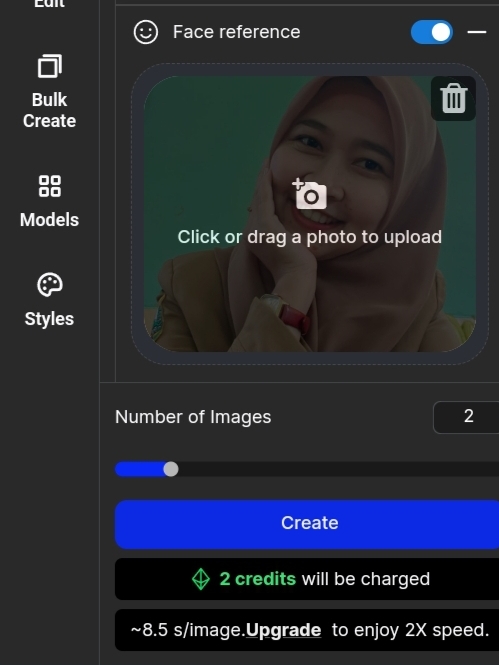This screenshot has width=499, height=665.
Task: Click the "~8.5 s/image." speed text
Action: pos(188,630)
